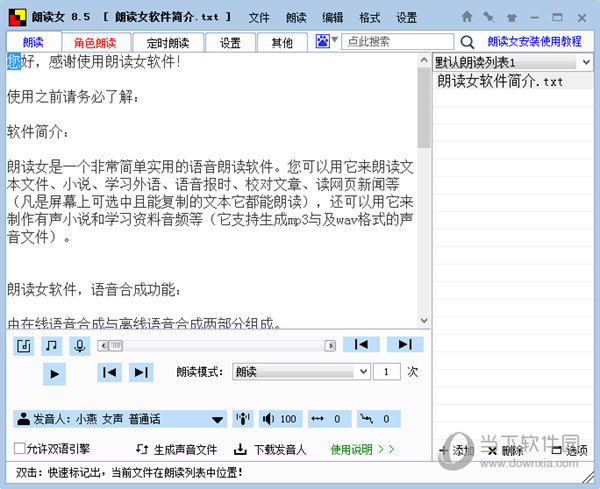The height and width of the screenshot is (489, 600).
Task: Click the shirt skin icon in title bar
Action: click(510, 17)
